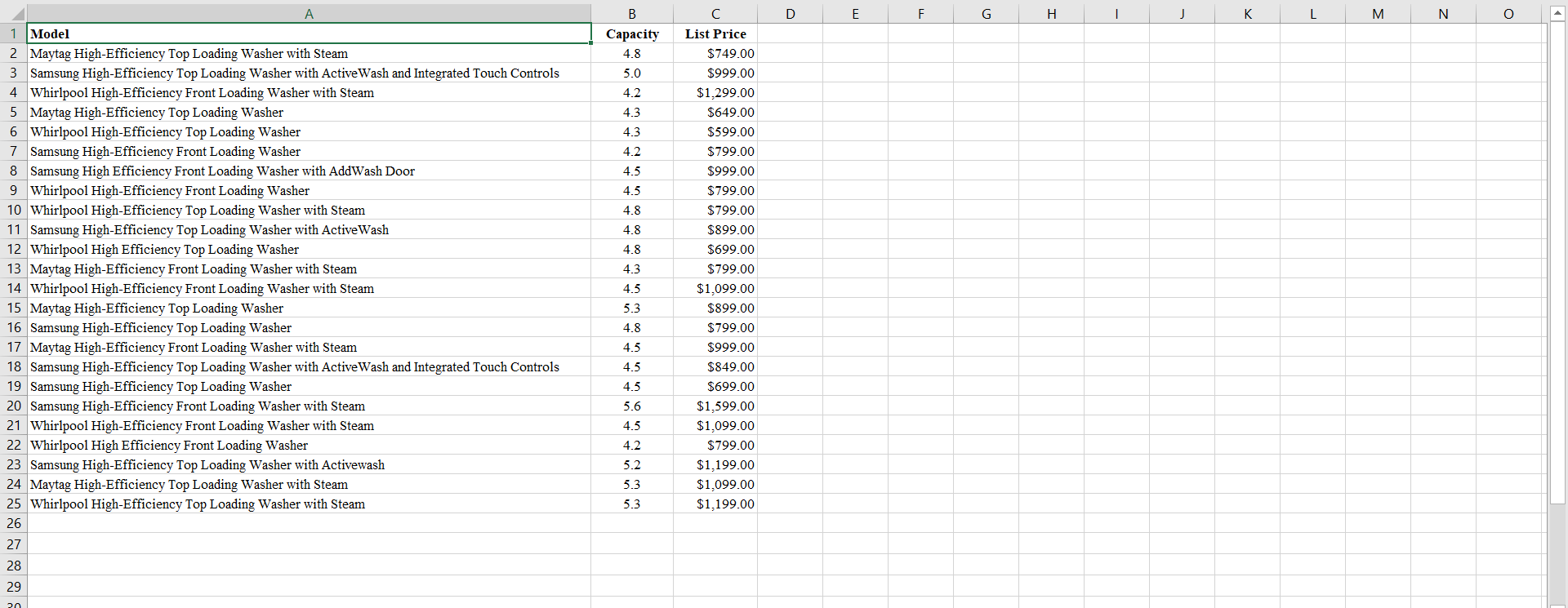Click the "Capacity" header cell

pyautogui.click(x=632, y=33)
